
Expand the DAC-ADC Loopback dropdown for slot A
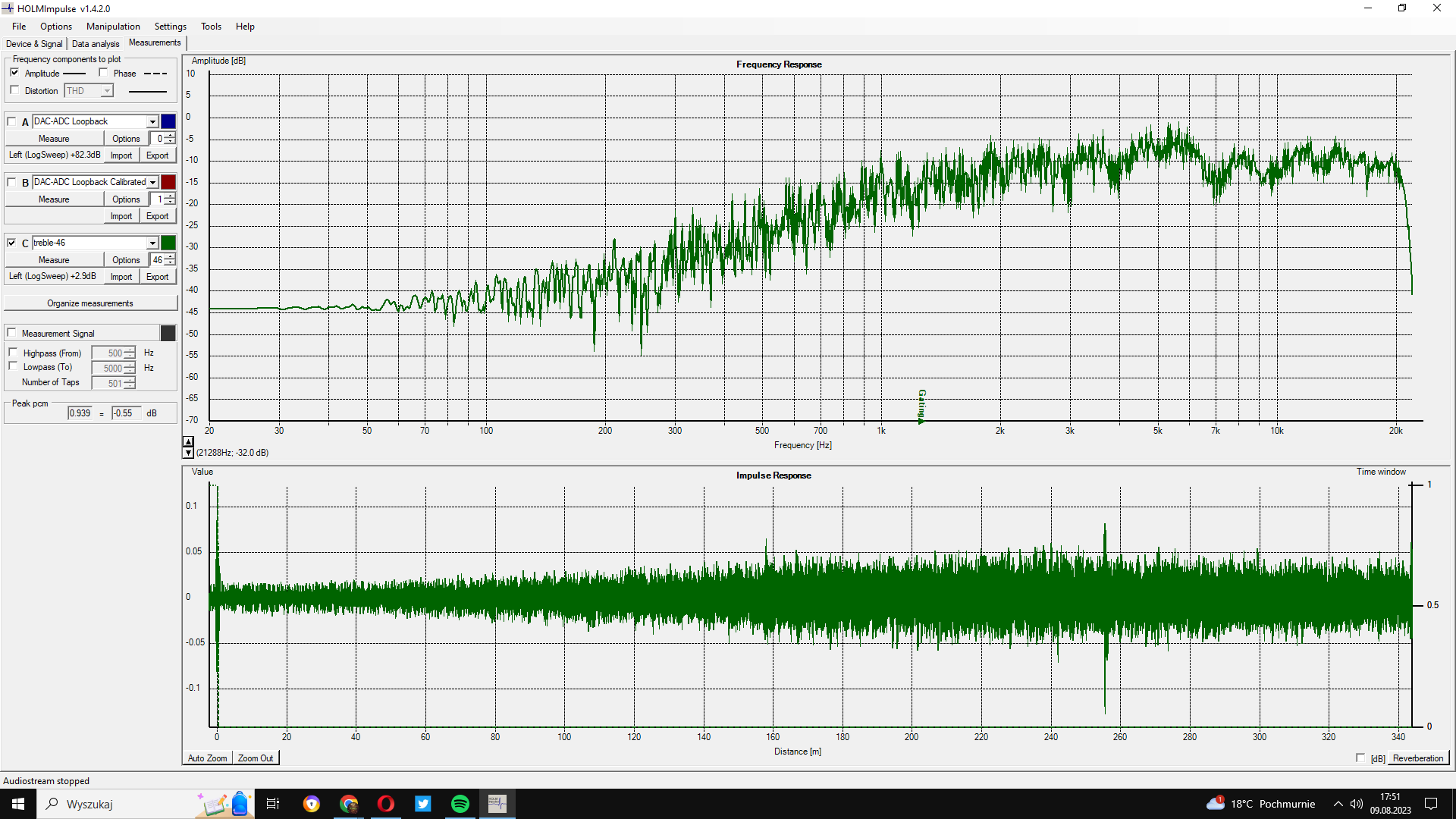click(x=152, y=121)
